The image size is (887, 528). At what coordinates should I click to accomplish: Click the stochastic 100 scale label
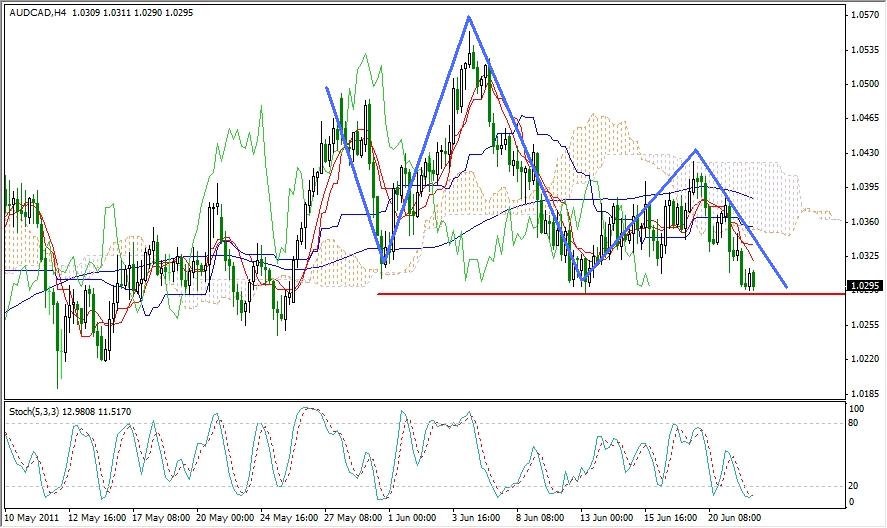(x=856, y=409)
